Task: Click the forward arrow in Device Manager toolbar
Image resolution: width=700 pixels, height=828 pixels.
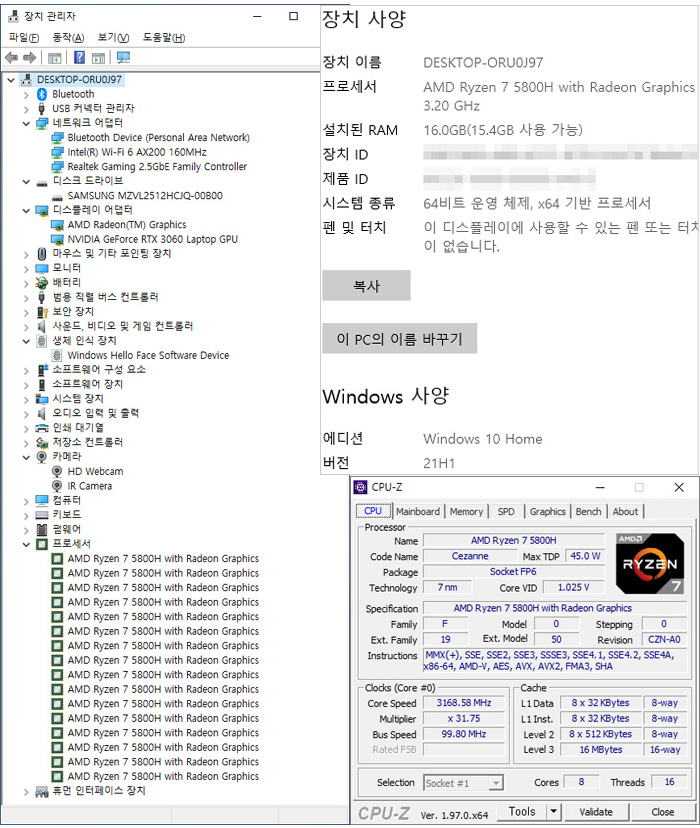Action: click(x=30, y=57)
